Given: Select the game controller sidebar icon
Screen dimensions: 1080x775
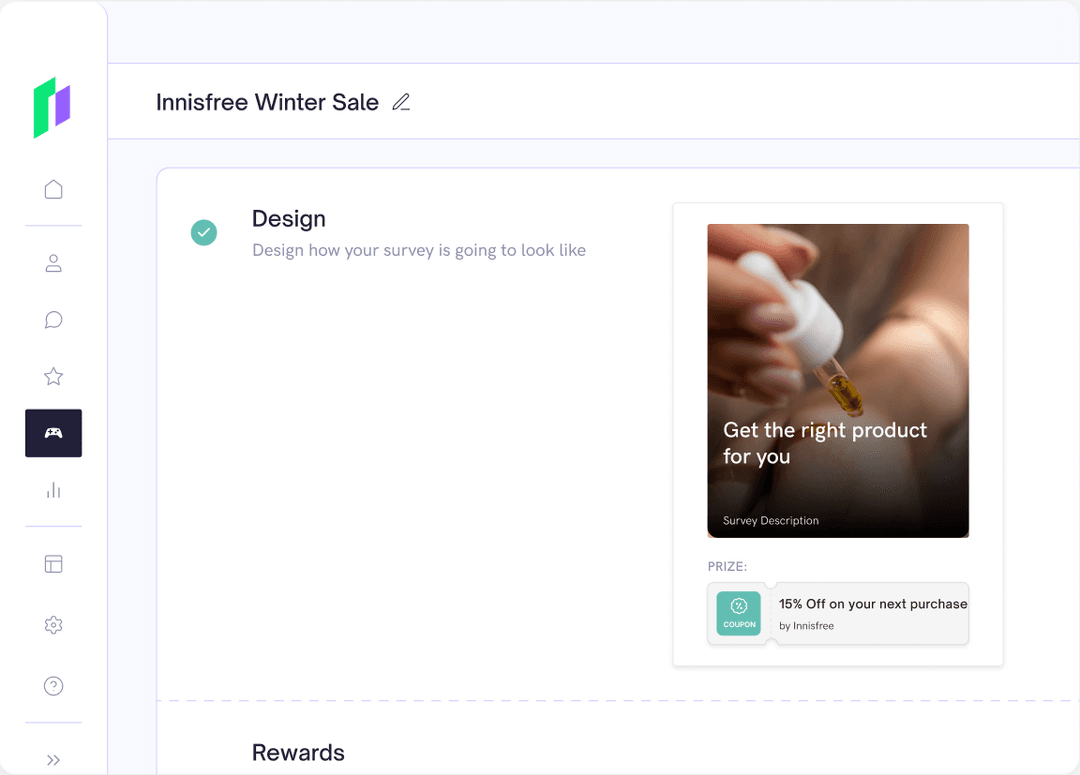Looking at the screenshot, I should pos(54,433).
